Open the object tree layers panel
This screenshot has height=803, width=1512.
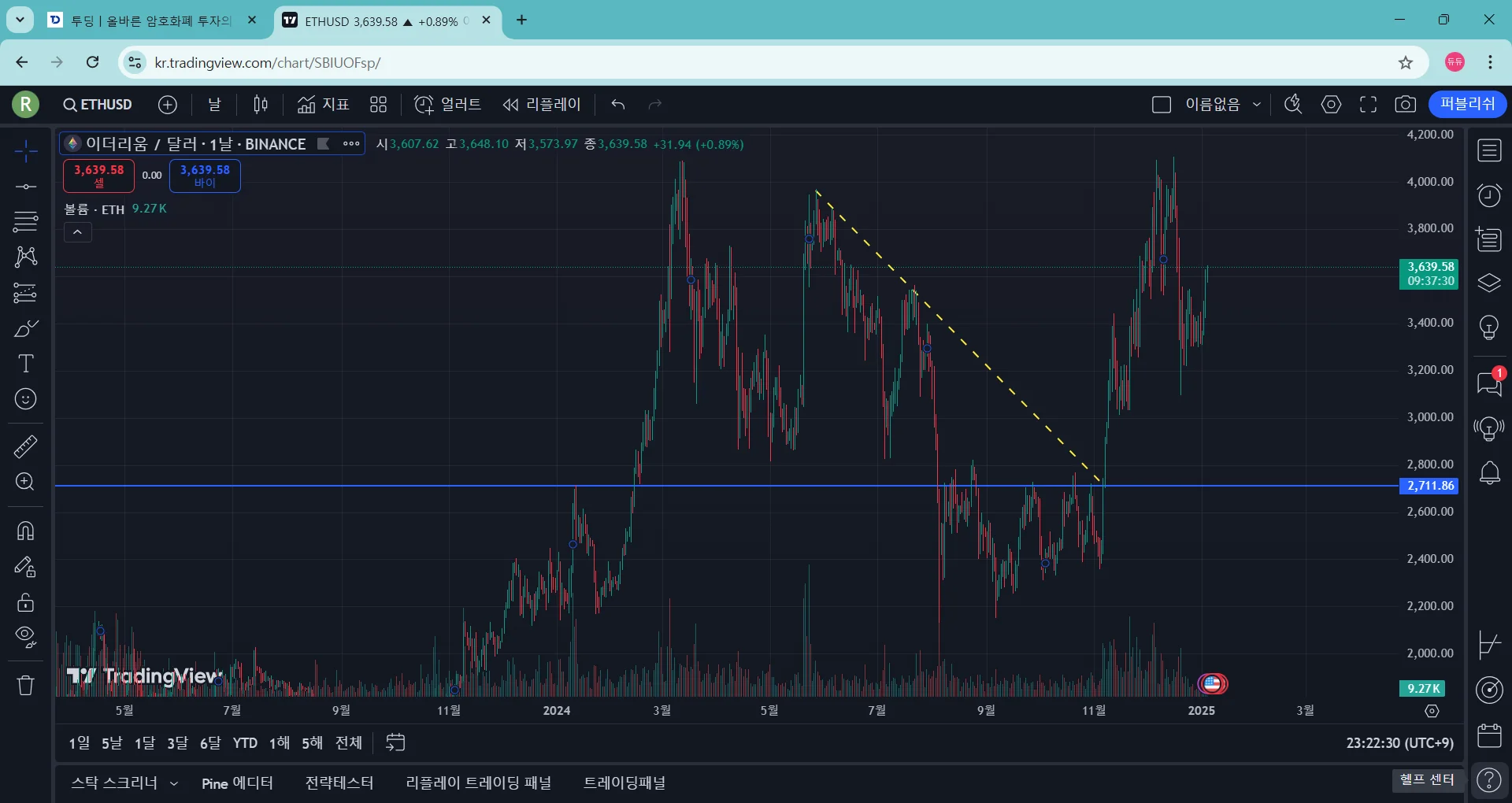pyautogui.click(x=1489, y=283)
